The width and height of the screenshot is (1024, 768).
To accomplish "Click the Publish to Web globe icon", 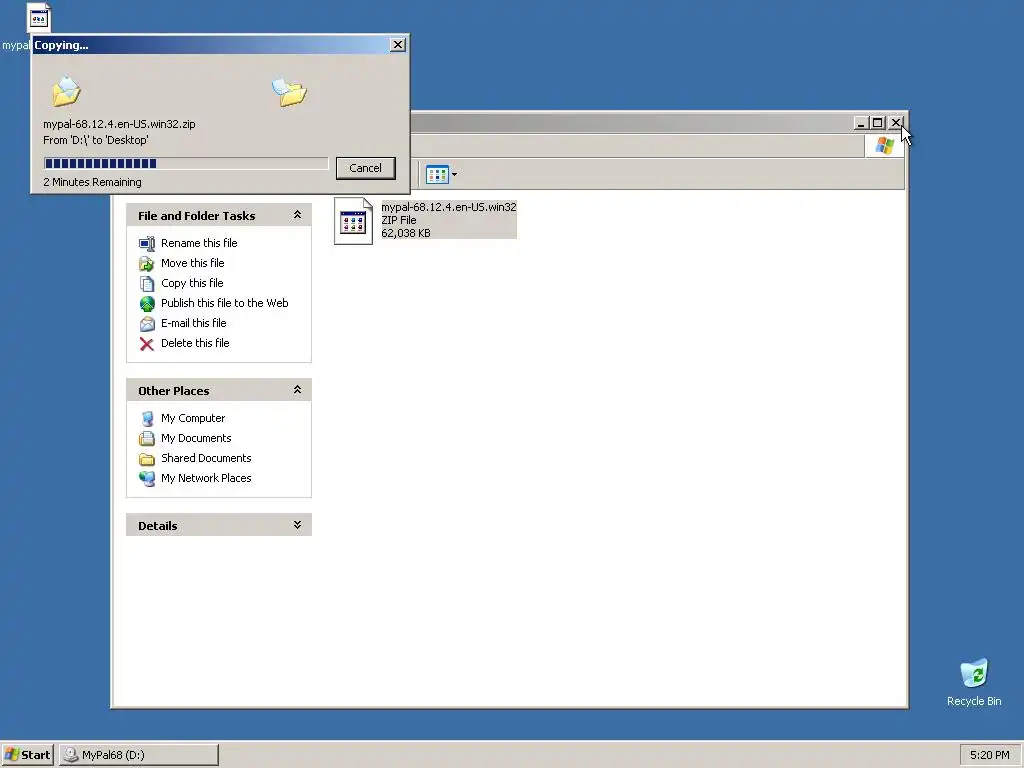I will [147, 304].
